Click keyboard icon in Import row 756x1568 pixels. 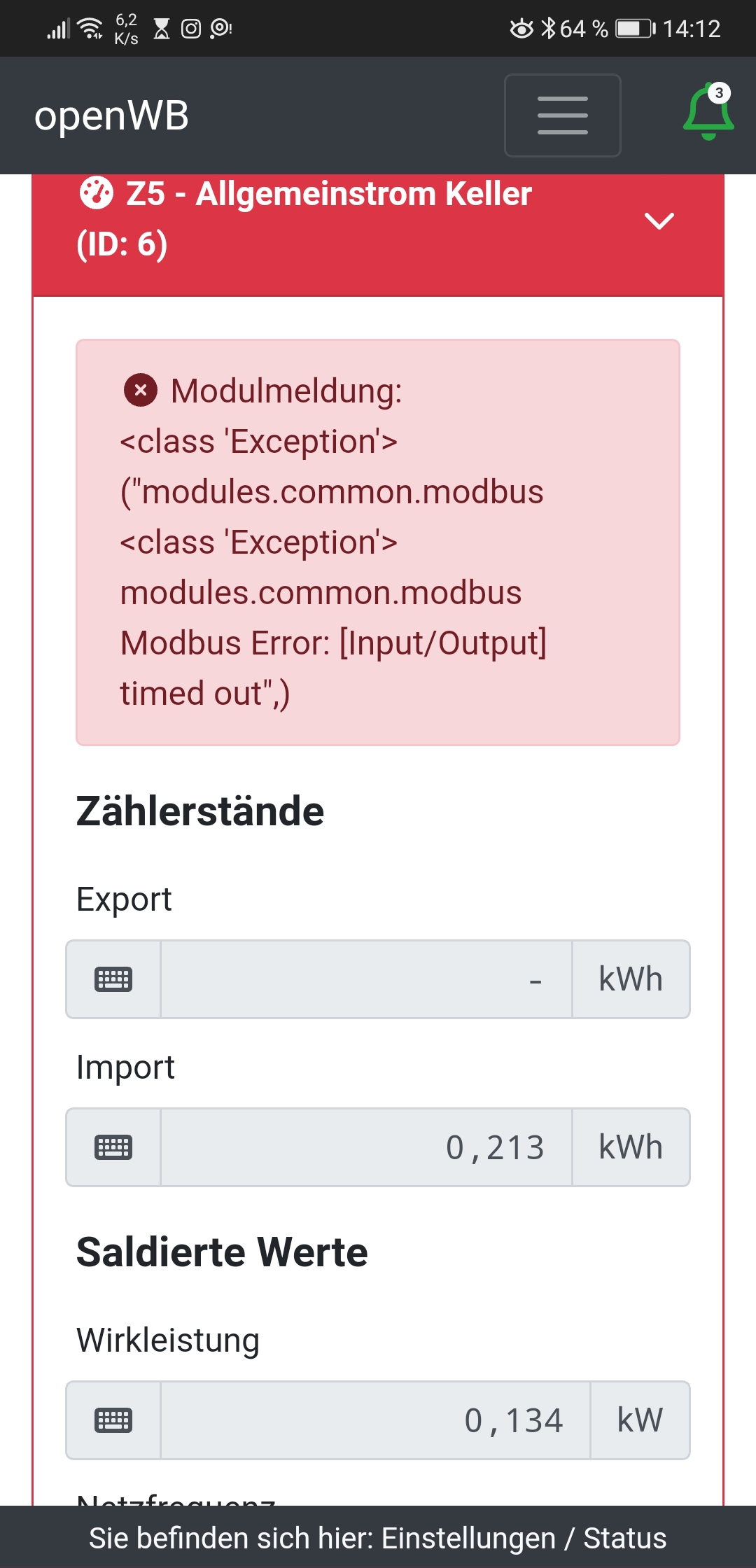pos(113,1147)
